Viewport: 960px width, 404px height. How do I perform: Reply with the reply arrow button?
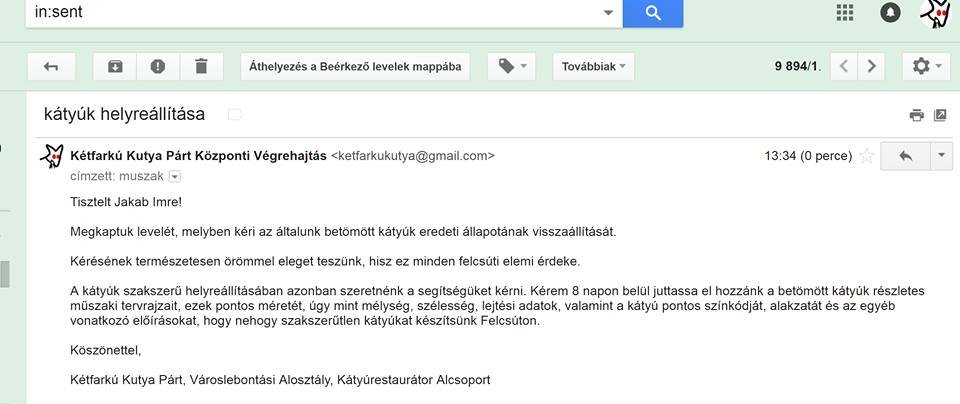tap(905, 156)
